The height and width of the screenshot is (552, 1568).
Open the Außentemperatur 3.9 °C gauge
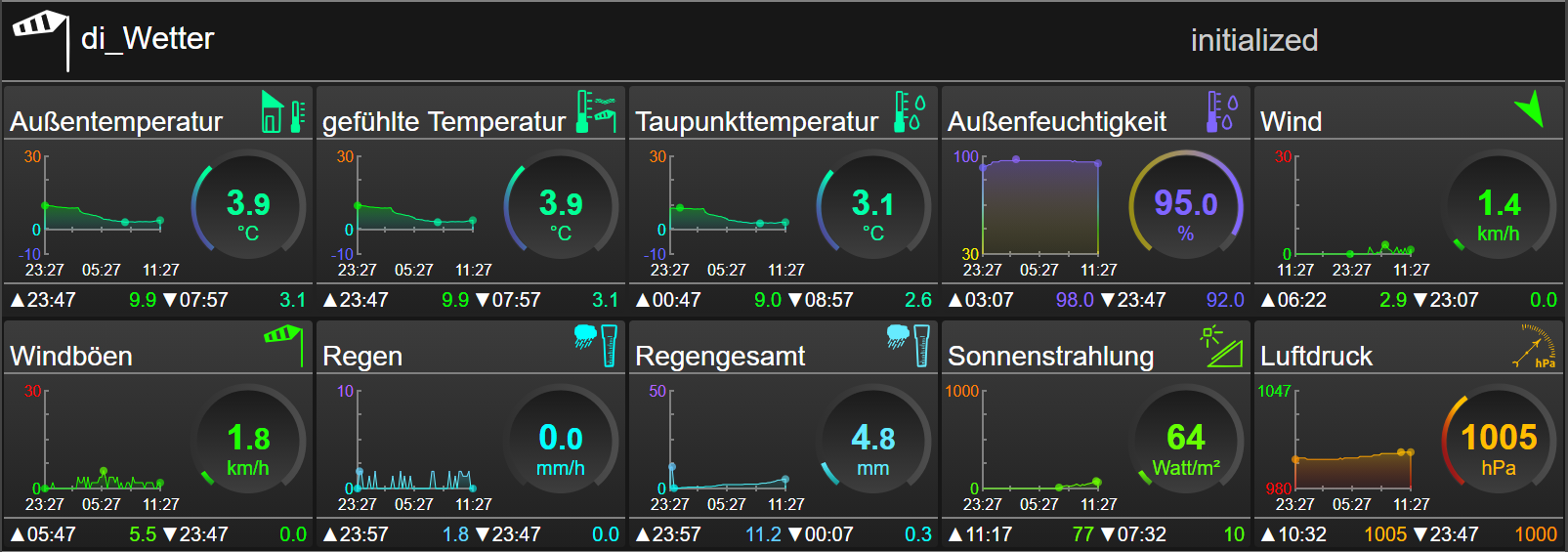click(248, 205)
